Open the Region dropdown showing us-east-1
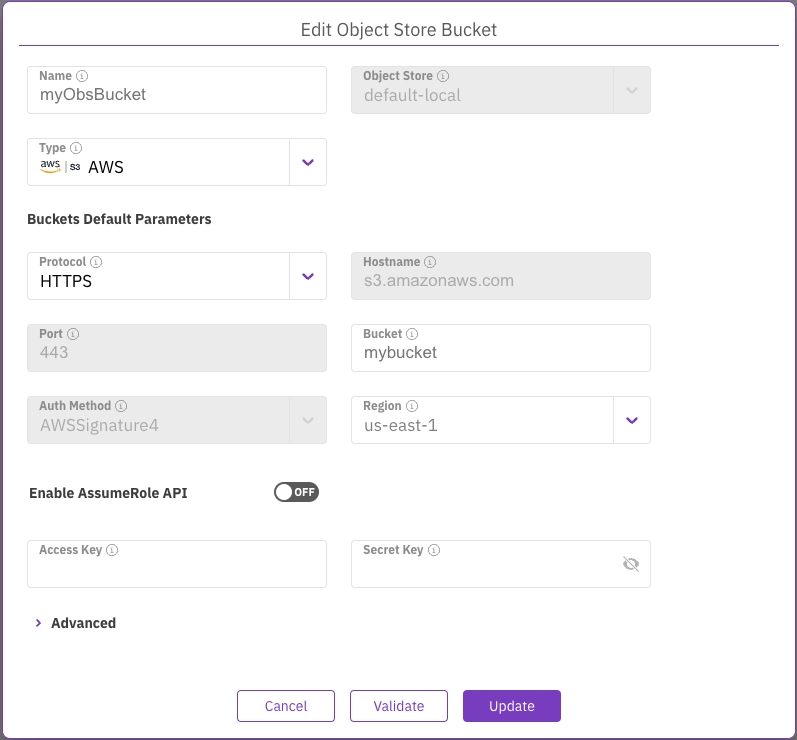The width and height of the screenshot is (797, 740). tap(631, 420)
